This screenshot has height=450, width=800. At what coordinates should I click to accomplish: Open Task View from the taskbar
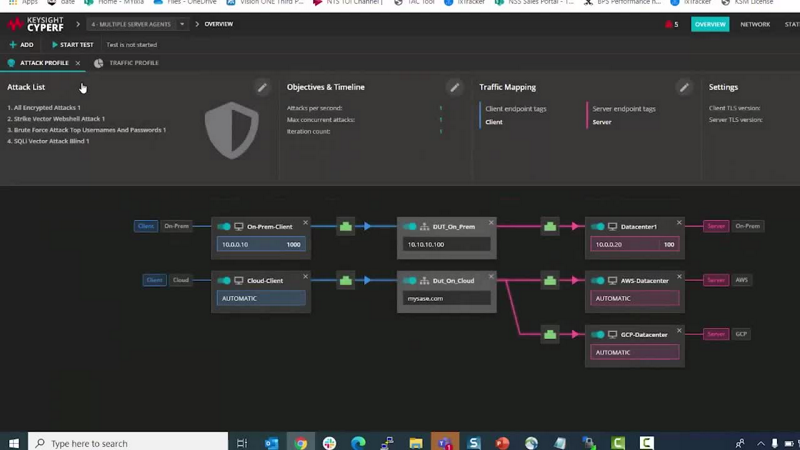click(242, 443)
